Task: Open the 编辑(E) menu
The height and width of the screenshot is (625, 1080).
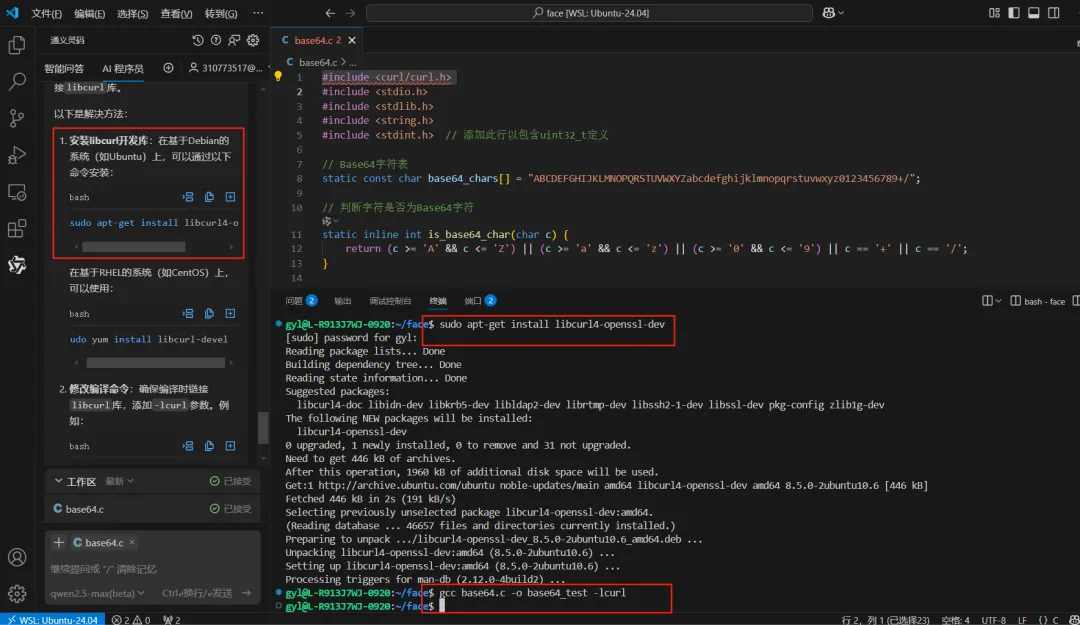Action: point(90,14)
